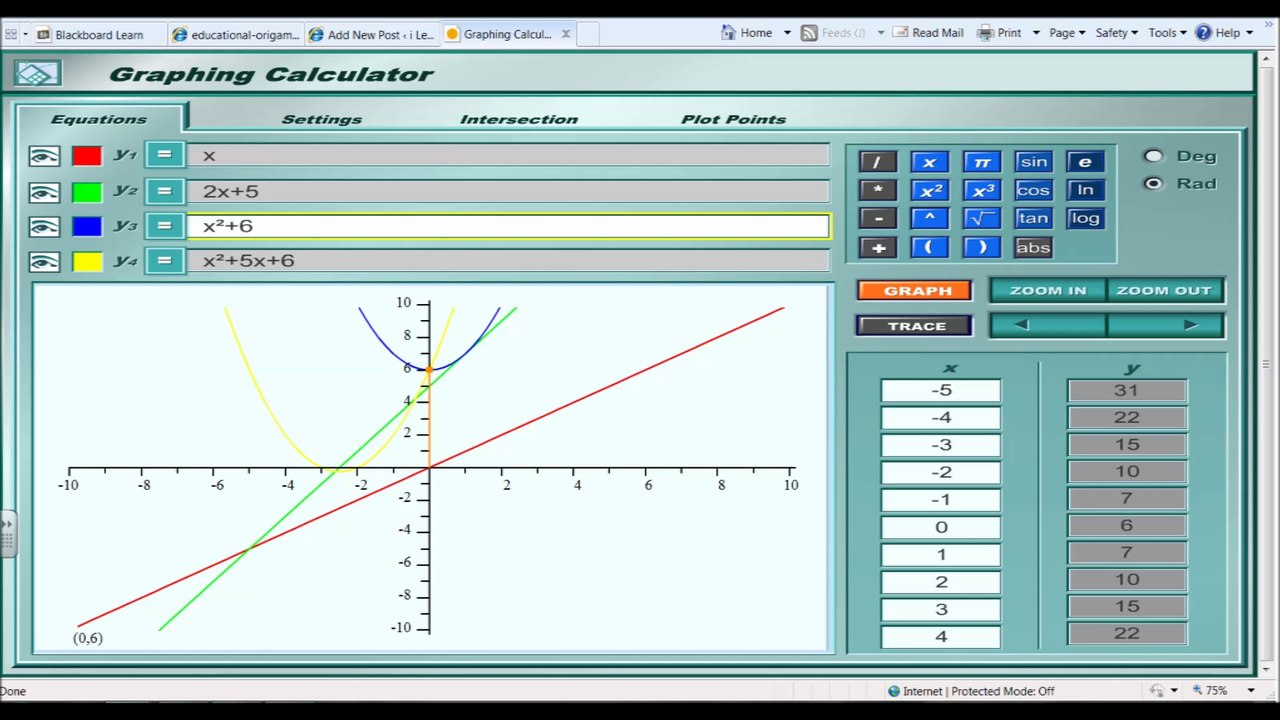Click the orange GRAPH button
Image resolution: width=1280 pixels, height=720 pixels.
click(914, 291)
